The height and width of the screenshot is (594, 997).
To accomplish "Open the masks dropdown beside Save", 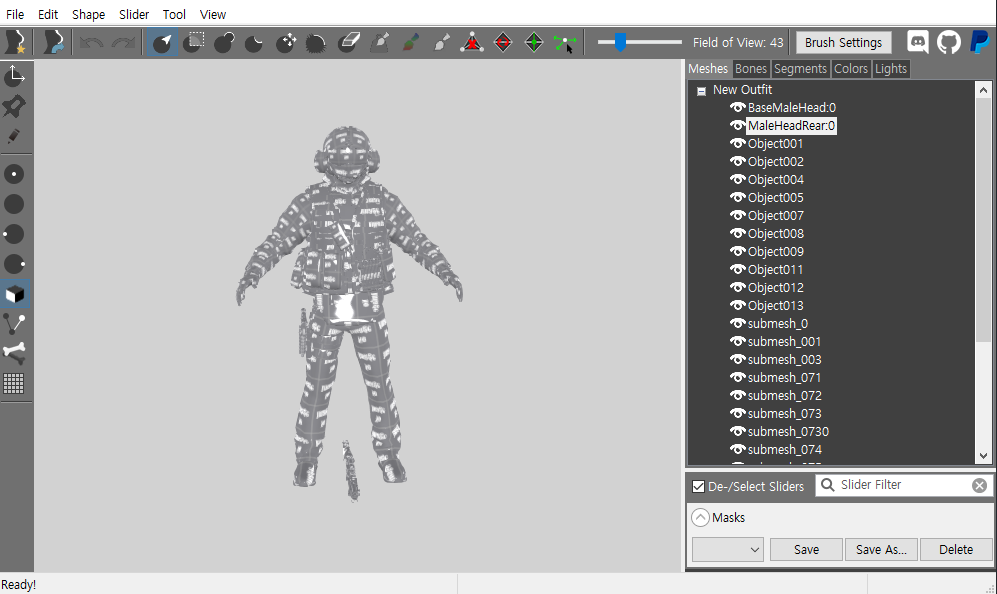I will pos(727,549).
